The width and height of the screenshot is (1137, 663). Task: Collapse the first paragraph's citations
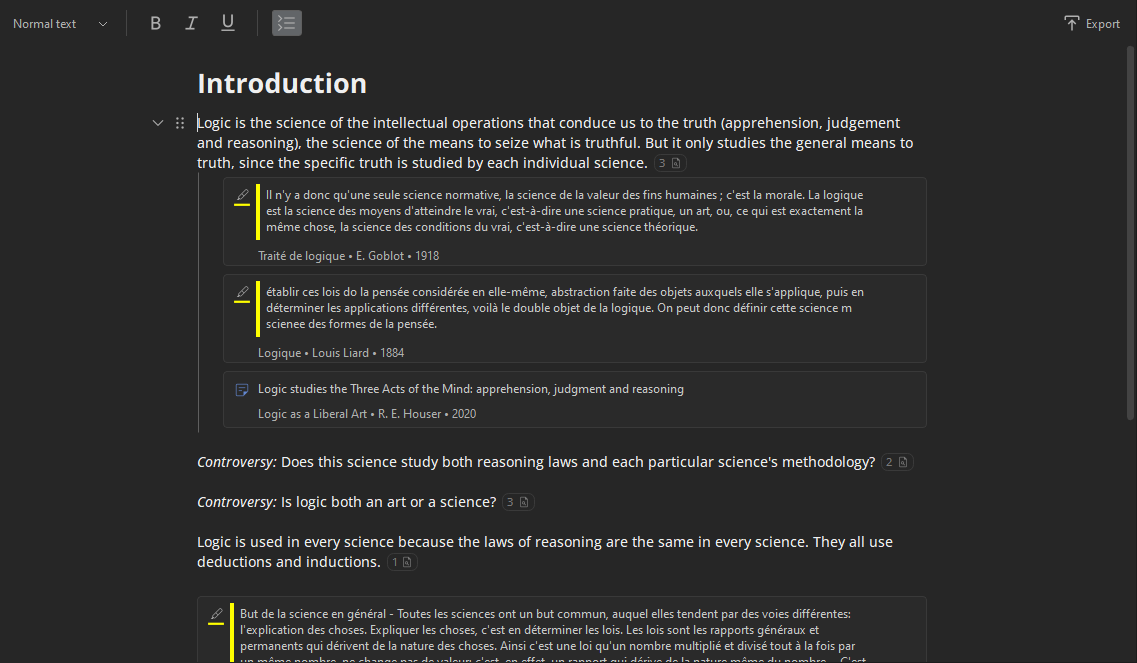pos(157,123)
